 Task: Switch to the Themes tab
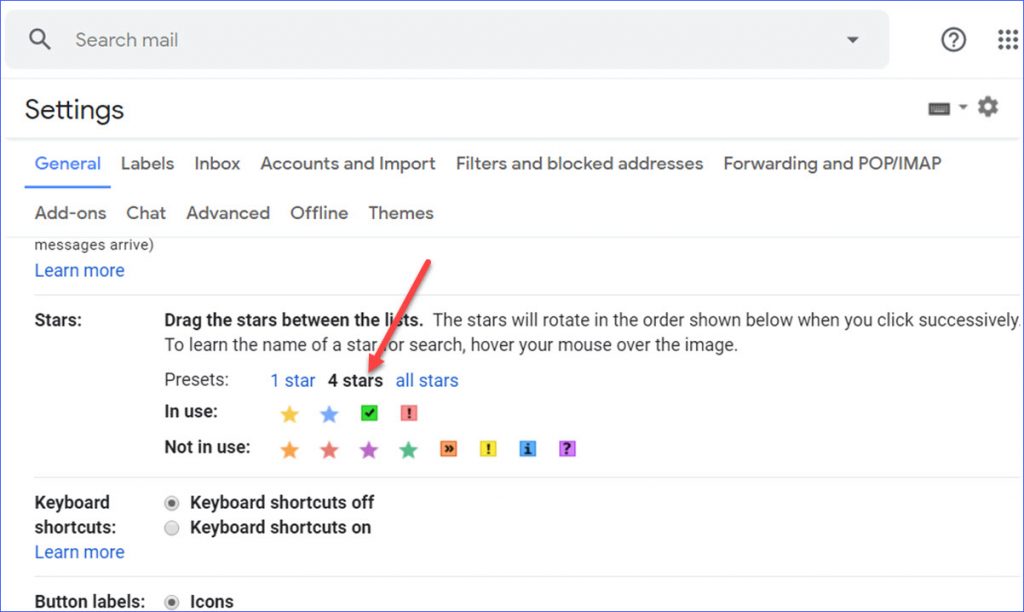(x=400, y=213)
